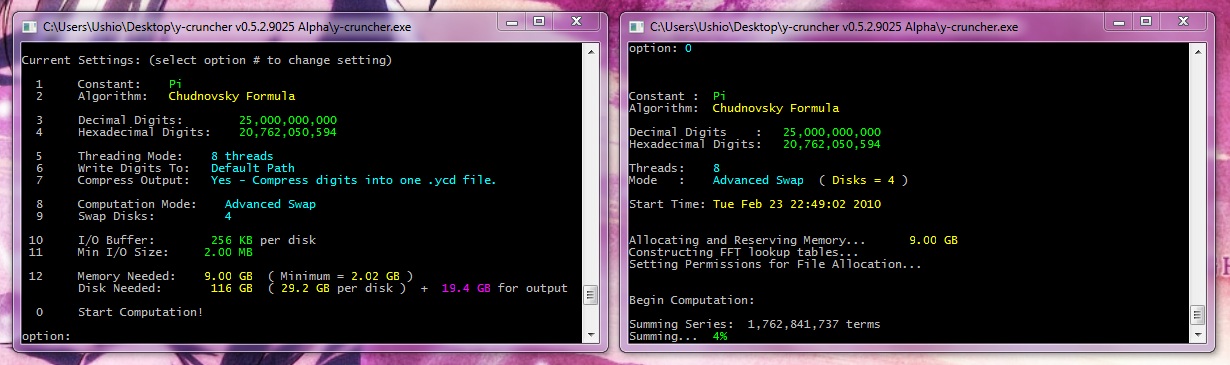
Task: Click '20,762,050,594' Hexadecimal Digits in right window
Action: point(832,144)
